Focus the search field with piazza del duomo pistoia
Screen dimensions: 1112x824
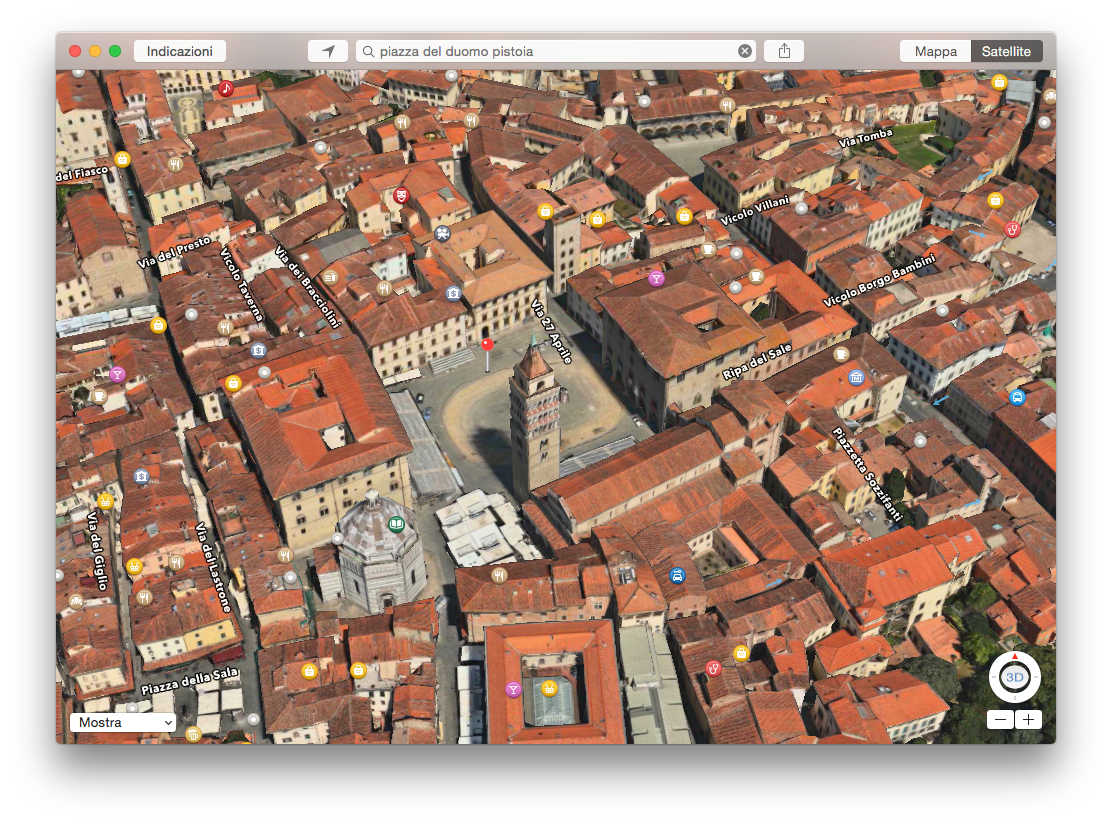pyautogui.click(x=555, y=51)
